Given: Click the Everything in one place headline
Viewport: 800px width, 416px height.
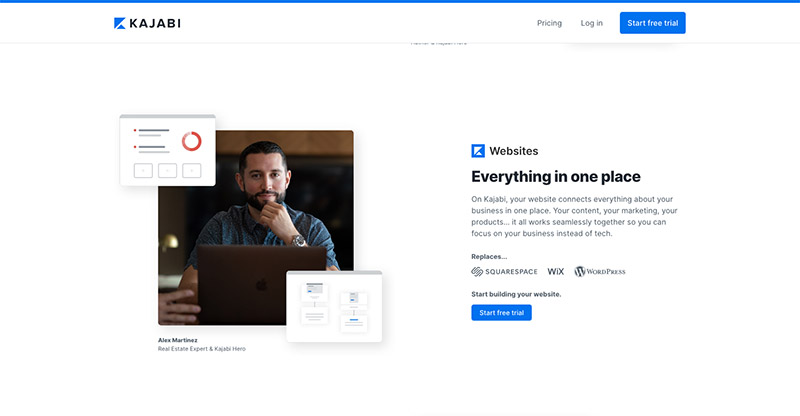Looking at the screenshot, I should click(x=556, y=177).
